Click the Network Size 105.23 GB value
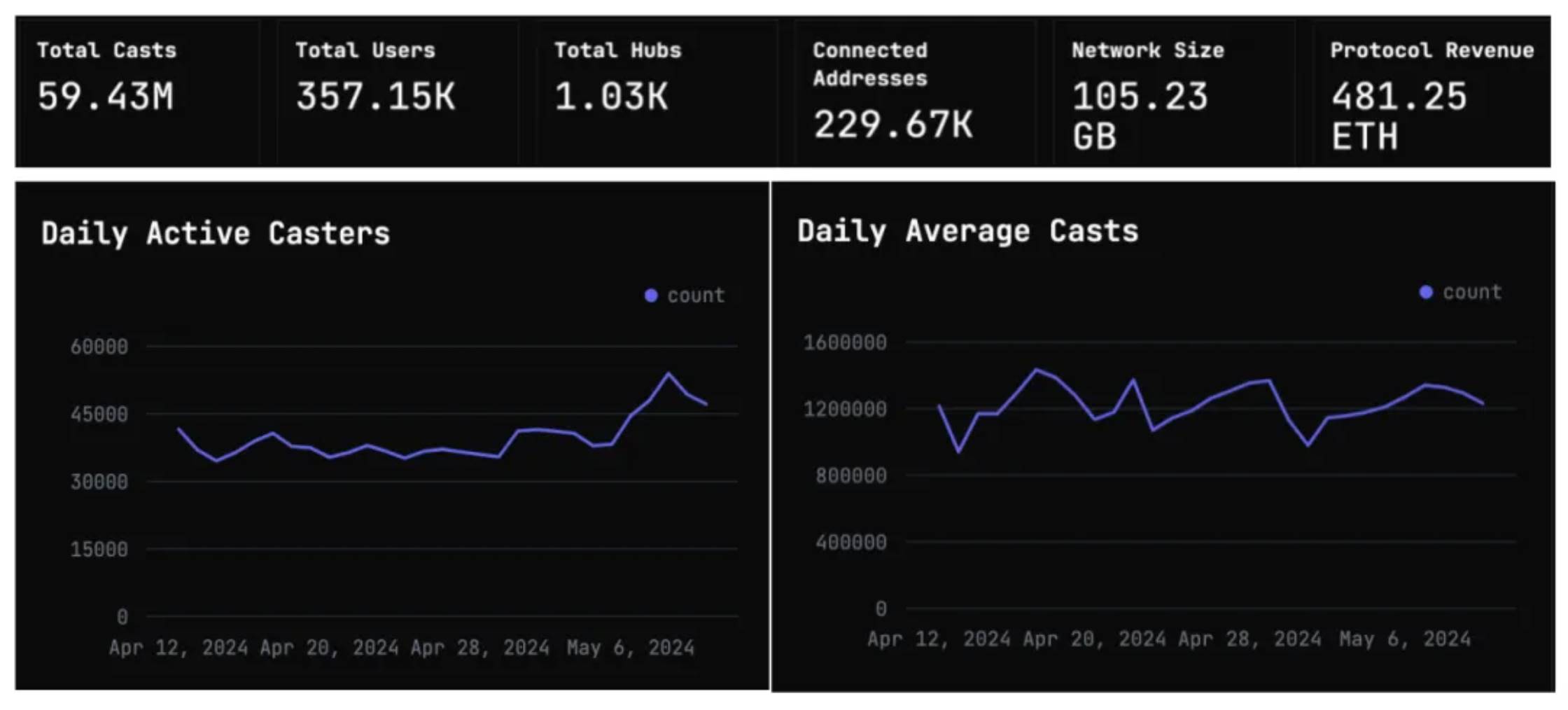The height and width of the screenshot is (710, 1568). [1140, 116]
